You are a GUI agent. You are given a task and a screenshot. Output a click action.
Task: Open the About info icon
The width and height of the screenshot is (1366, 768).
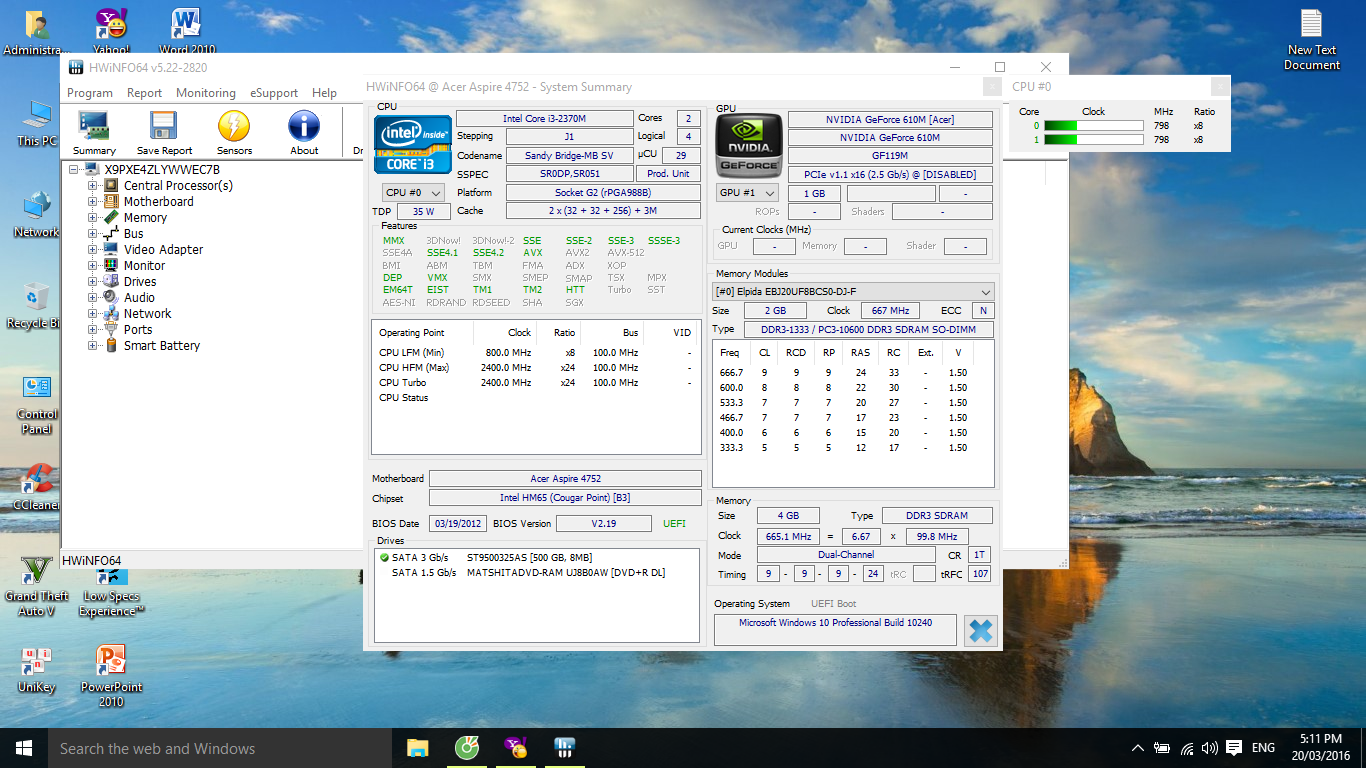pyautogui.click(x=304, y=132)
